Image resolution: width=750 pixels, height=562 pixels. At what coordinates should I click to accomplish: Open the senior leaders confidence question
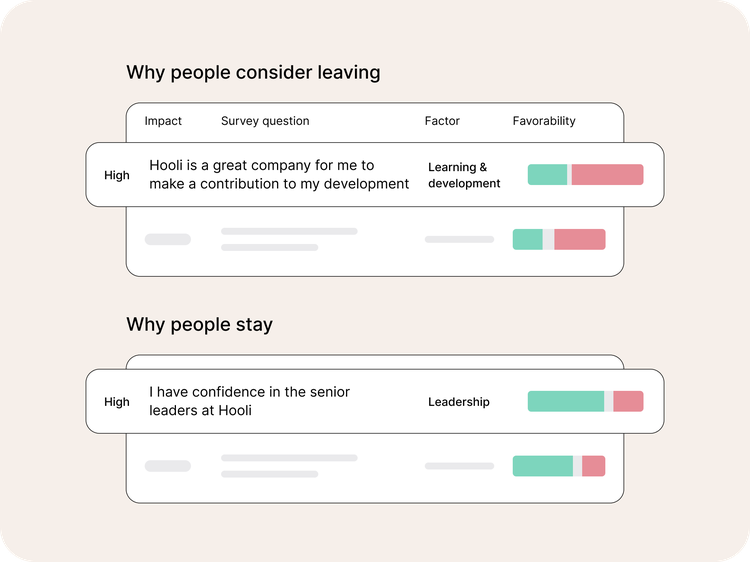click(x=250, y=401)
